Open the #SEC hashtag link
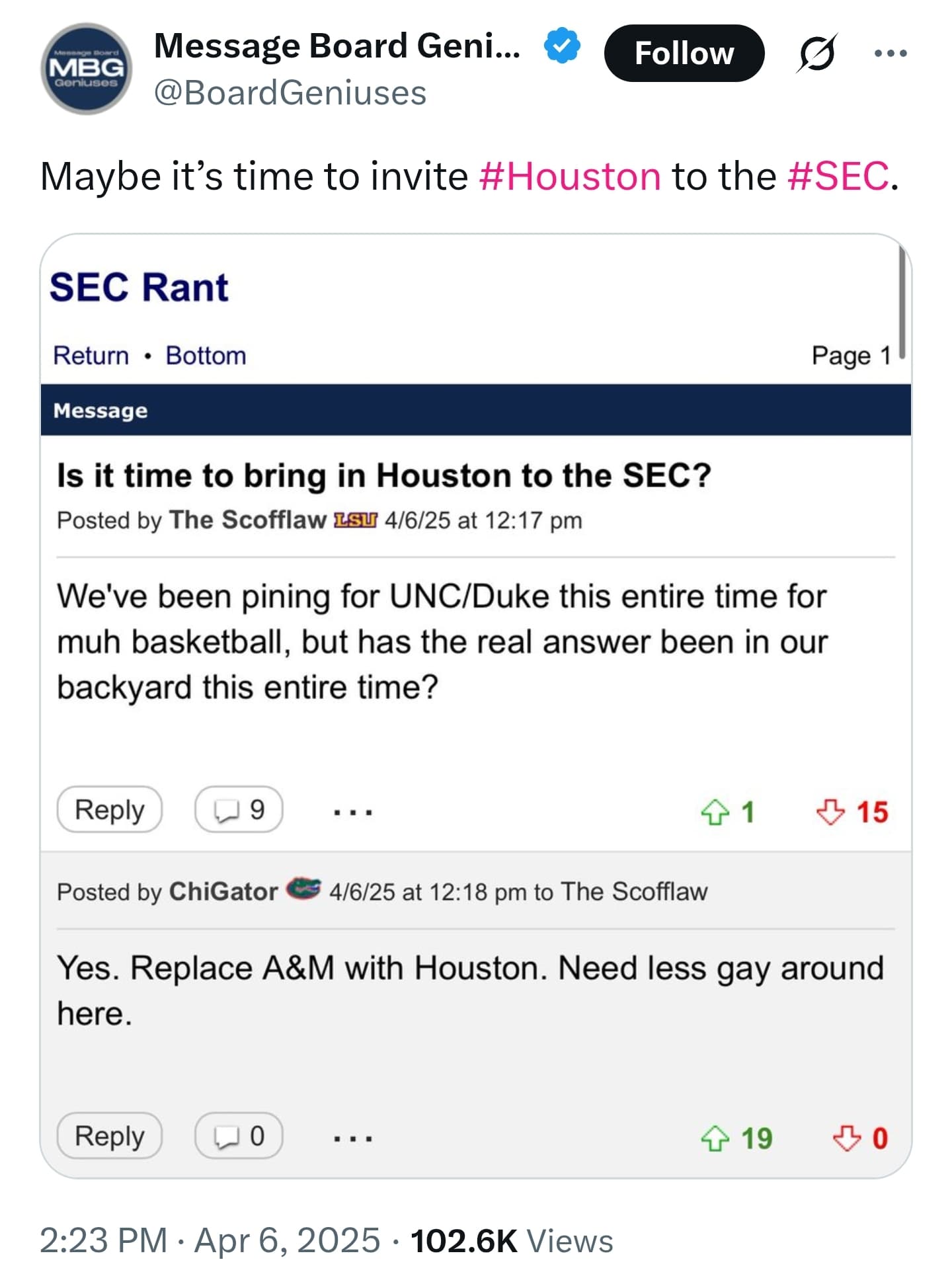The height and width of the screenshot is (1272, 952). pos(838,177)
